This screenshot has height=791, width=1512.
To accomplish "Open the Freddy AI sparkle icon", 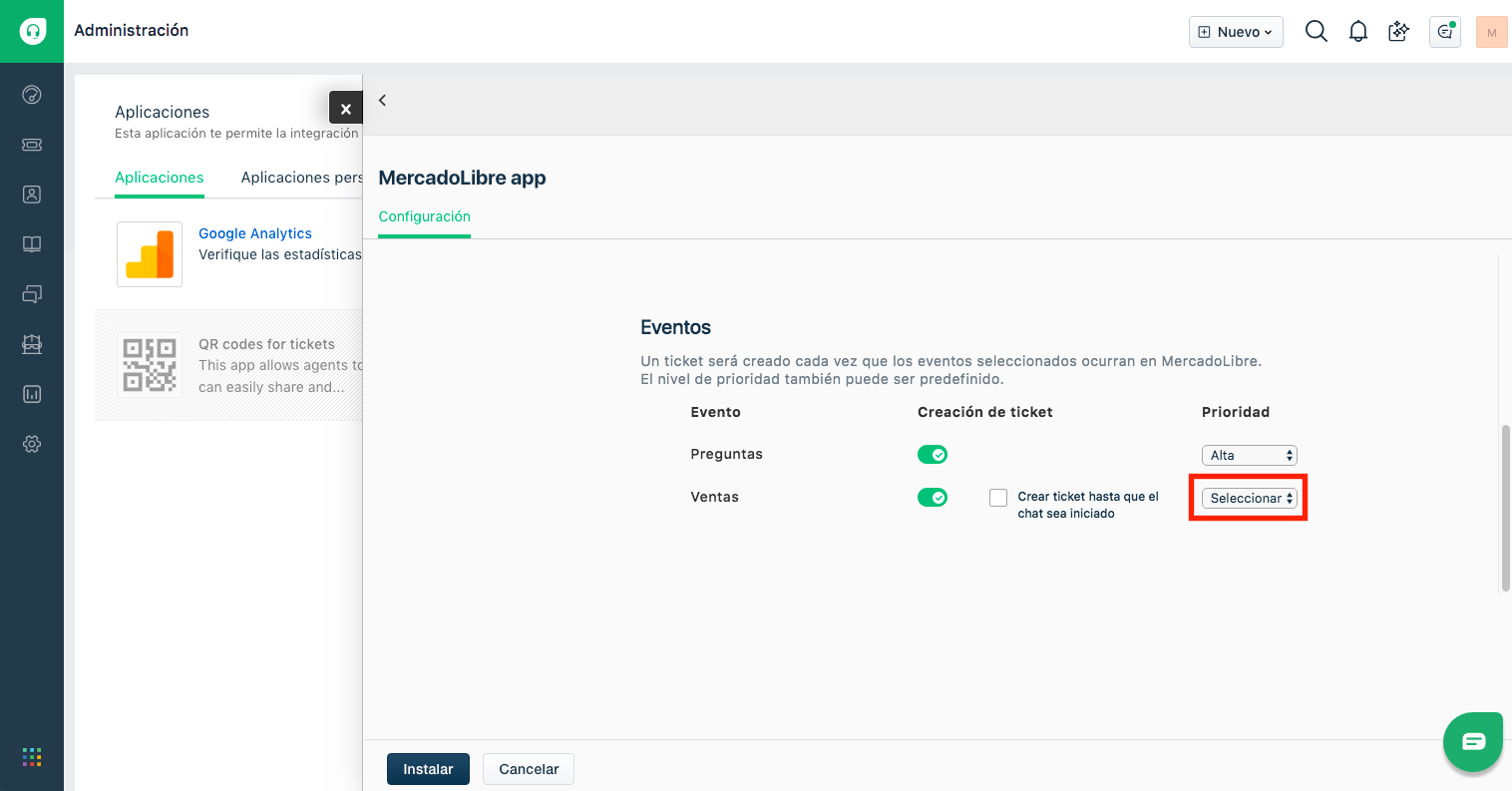I will point(1399,32).
